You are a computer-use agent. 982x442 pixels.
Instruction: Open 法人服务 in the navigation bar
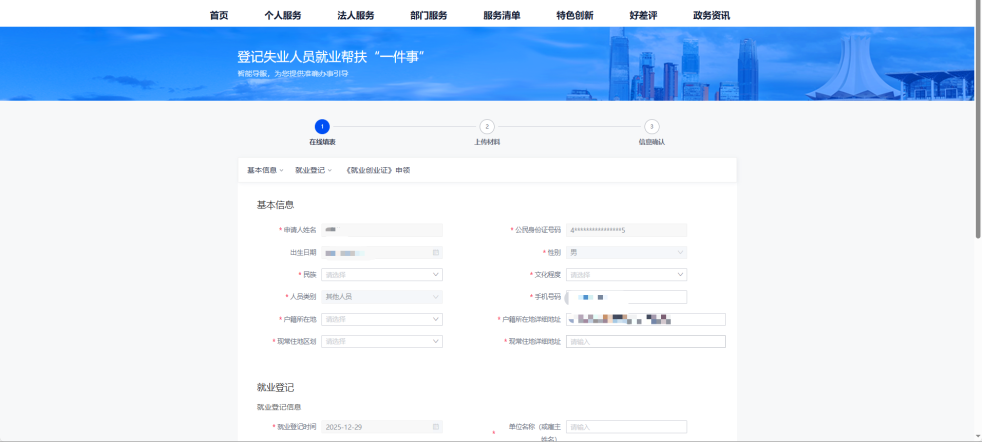356,16
